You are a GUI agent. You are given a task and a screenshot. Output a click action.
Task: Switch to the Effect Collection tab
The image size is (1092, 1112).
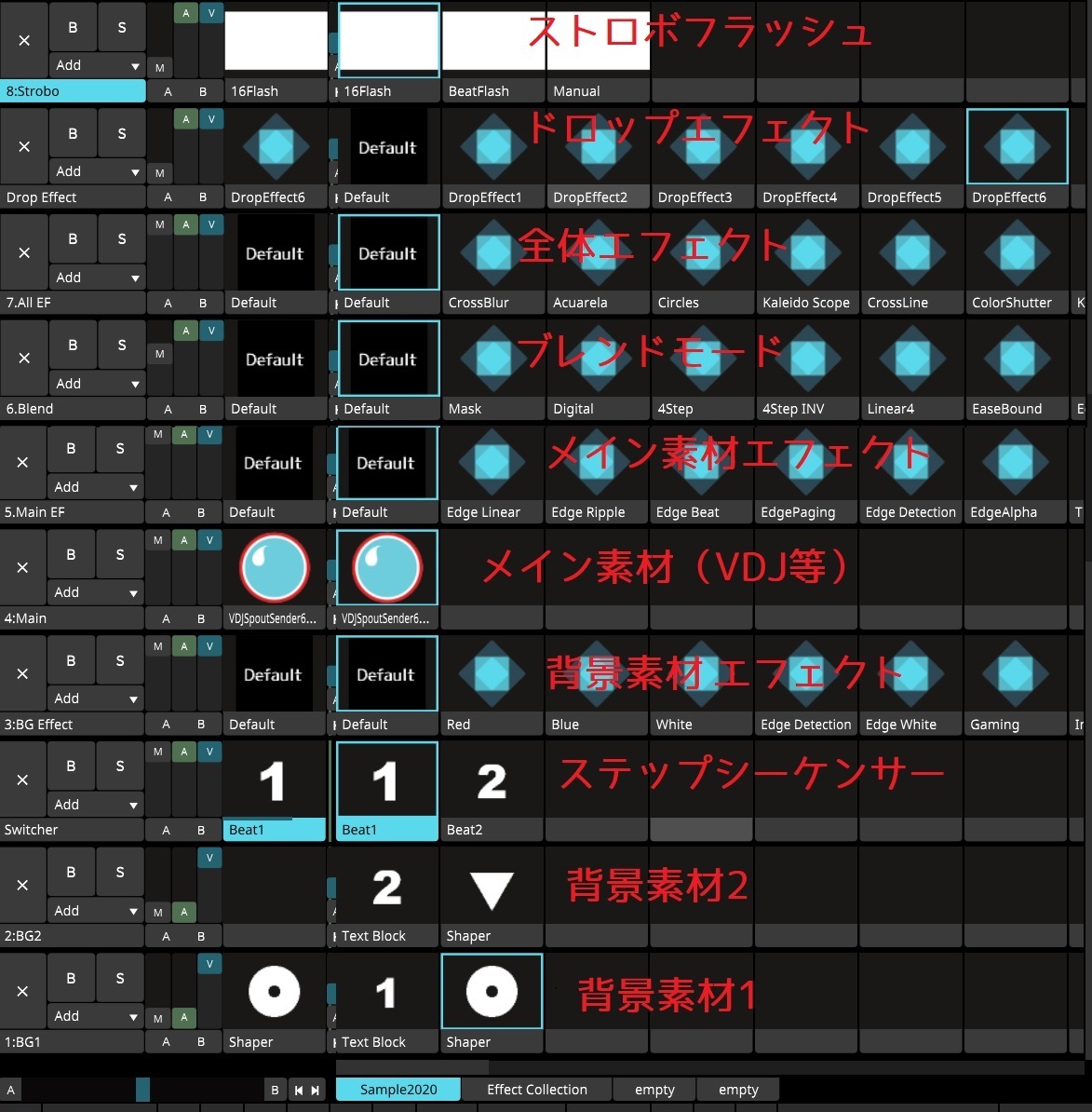[x=535, y=1089]
